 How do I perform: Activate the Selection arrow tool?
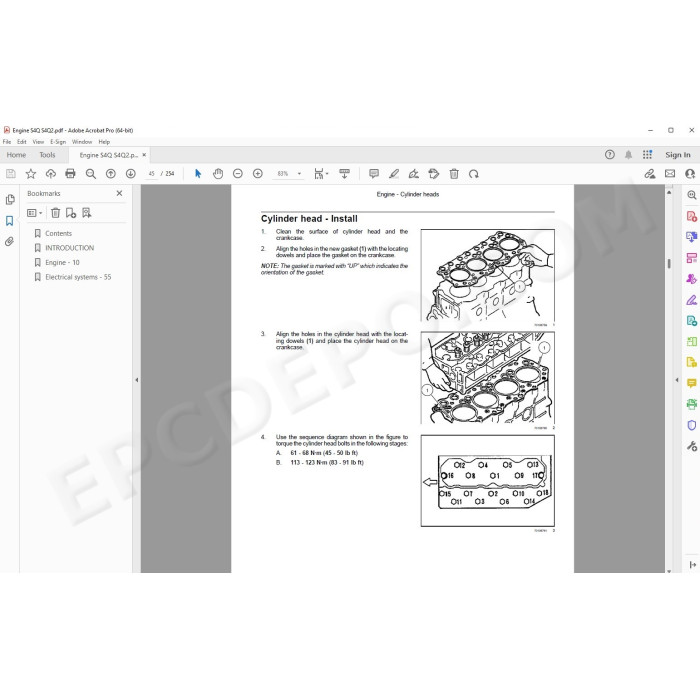(x=198, y=174)
